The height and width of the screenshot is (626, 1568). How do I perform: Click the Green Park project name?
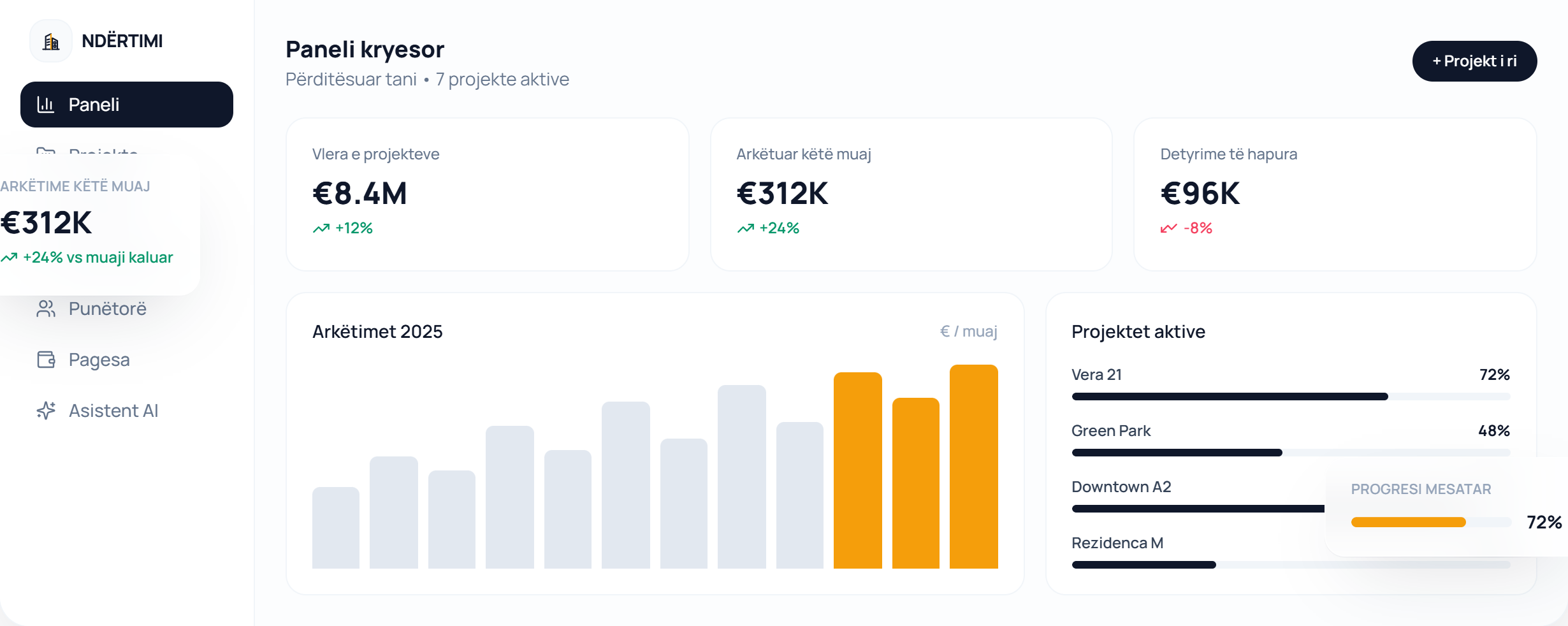point(1111,431)
